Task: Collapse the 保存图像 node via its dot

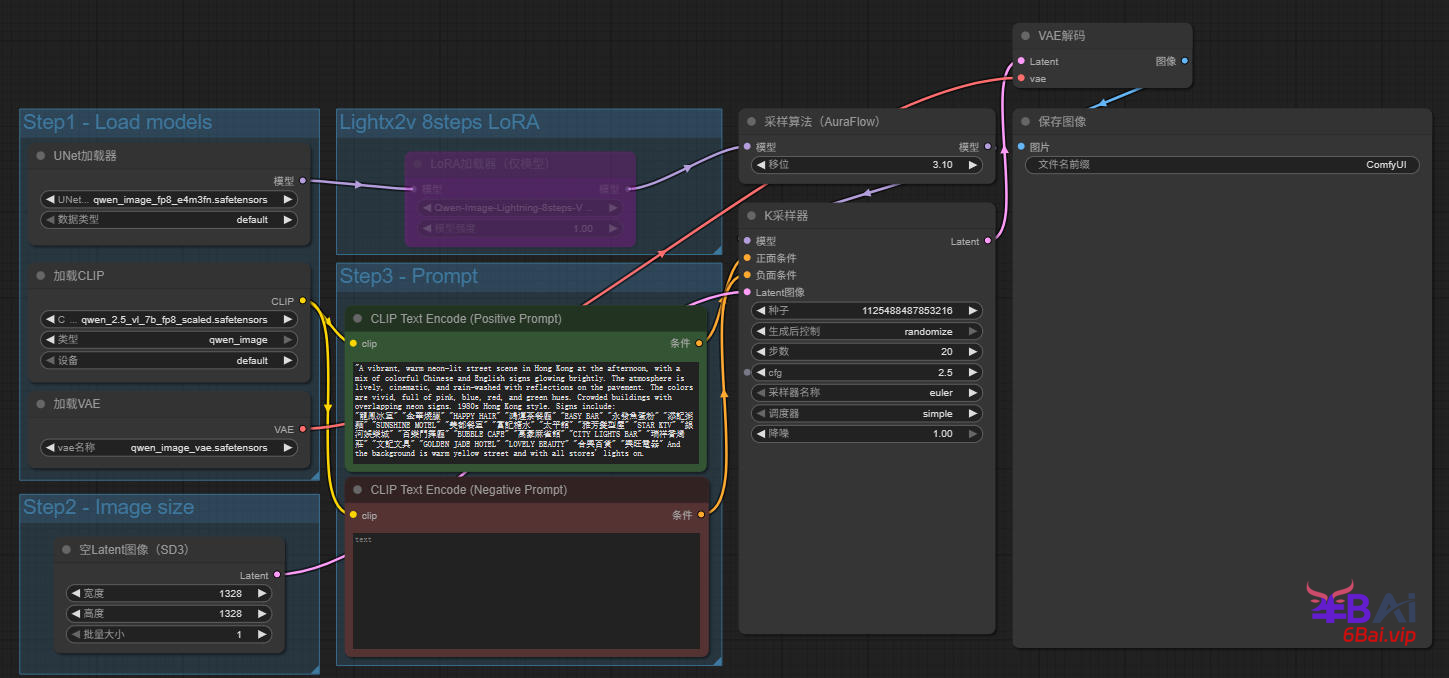Action: [1025, 122]
